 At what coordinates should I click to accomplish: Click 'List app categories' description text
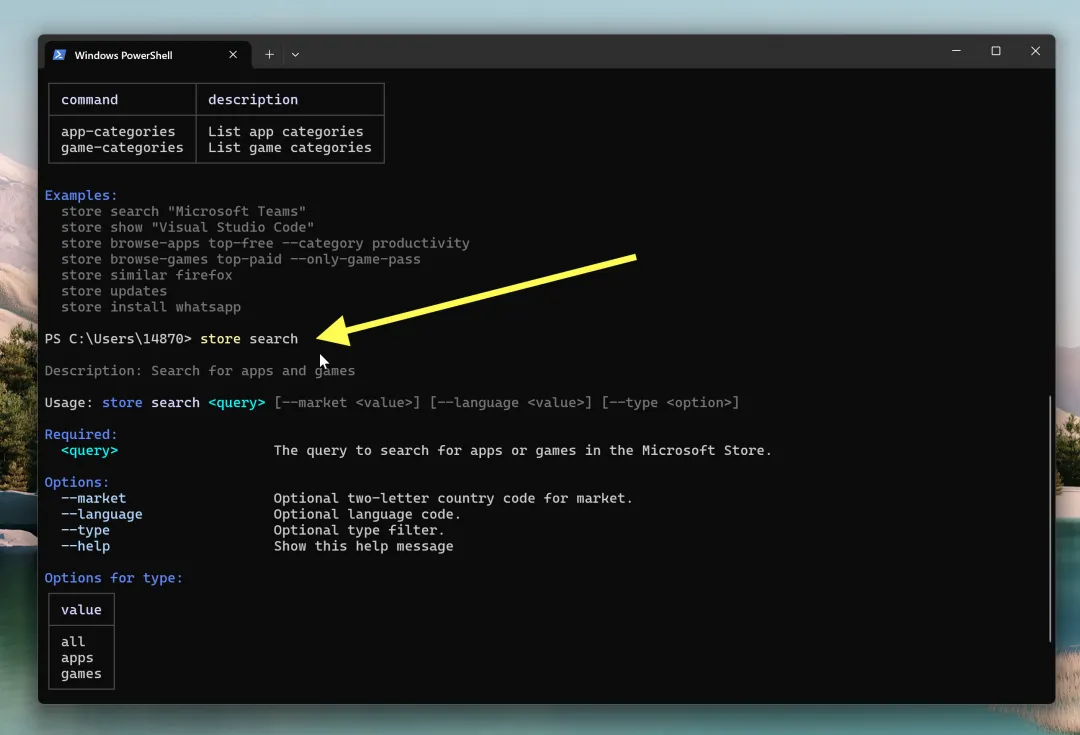coord(285,132)
